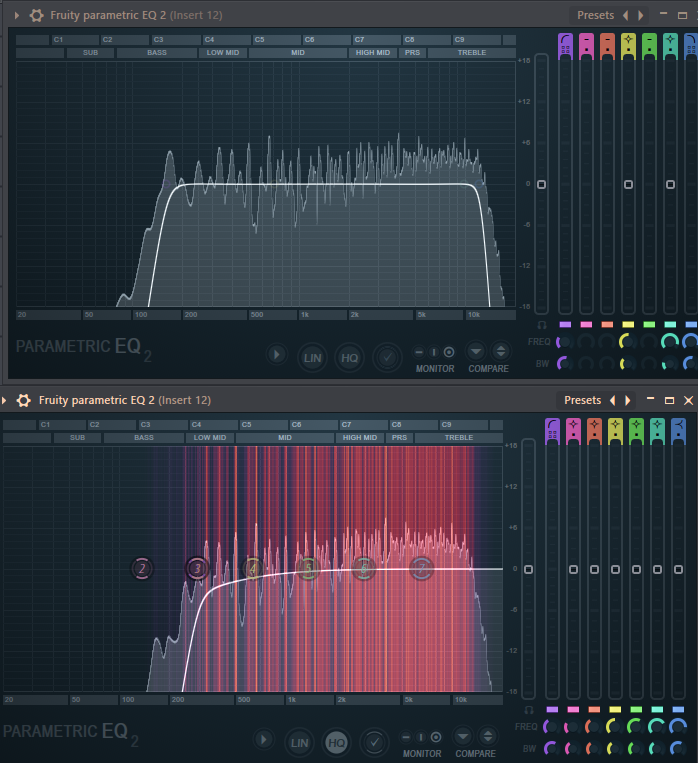Click green band type icon in bottom window
698x763 pixels.
pyautogui.click(x=636, y=431)
